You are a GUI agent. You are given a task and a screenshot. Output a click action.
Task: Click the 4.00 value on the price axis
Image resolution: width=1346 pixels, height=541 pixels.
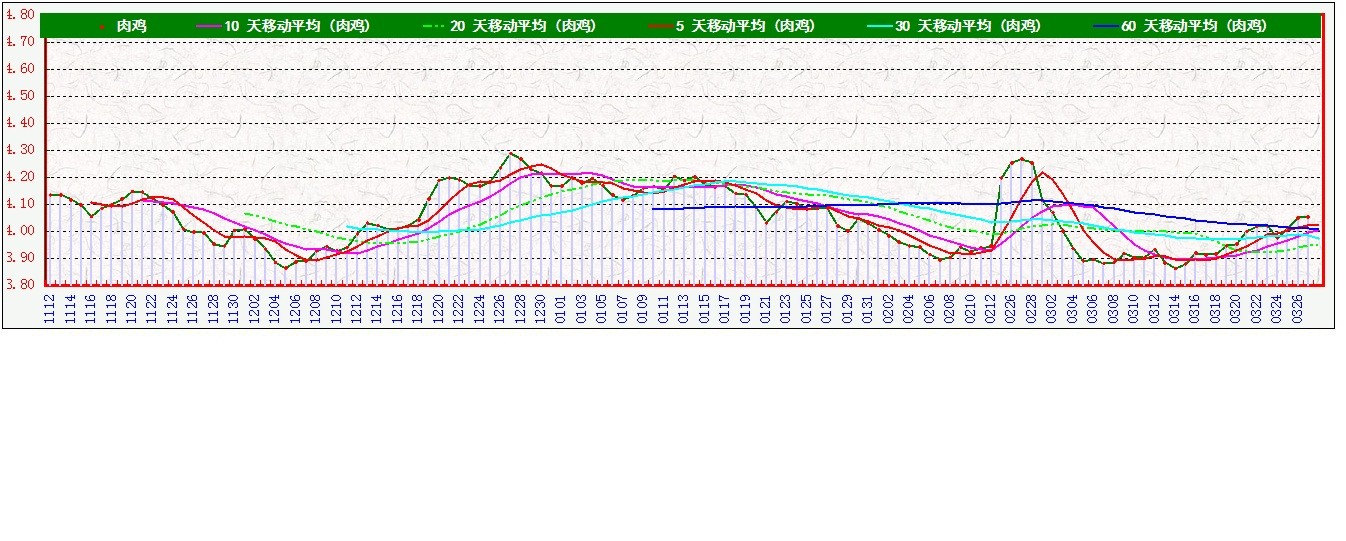click(x=21, y=231)
